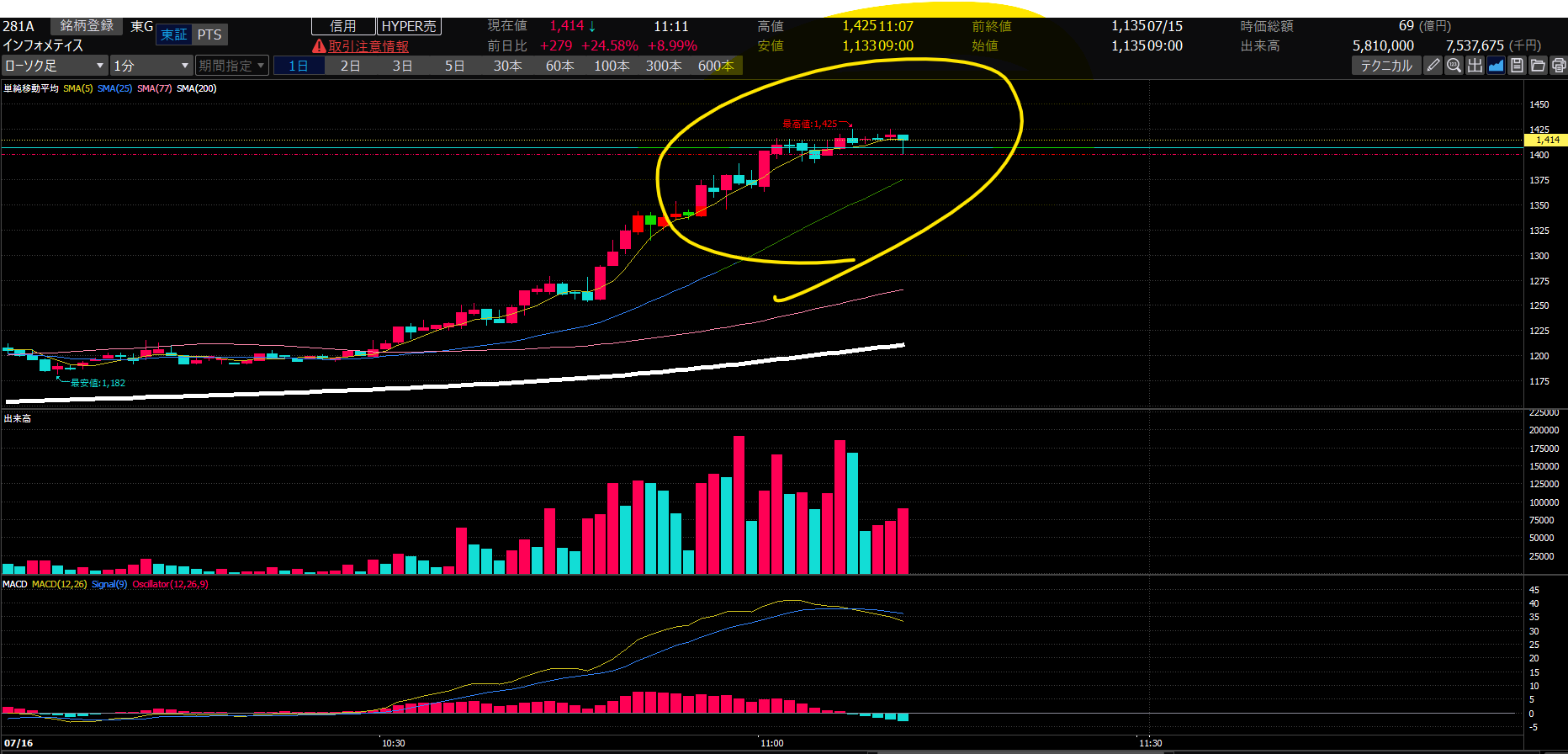
Task: Click the 281A stock code
Action: click(19, 26)
